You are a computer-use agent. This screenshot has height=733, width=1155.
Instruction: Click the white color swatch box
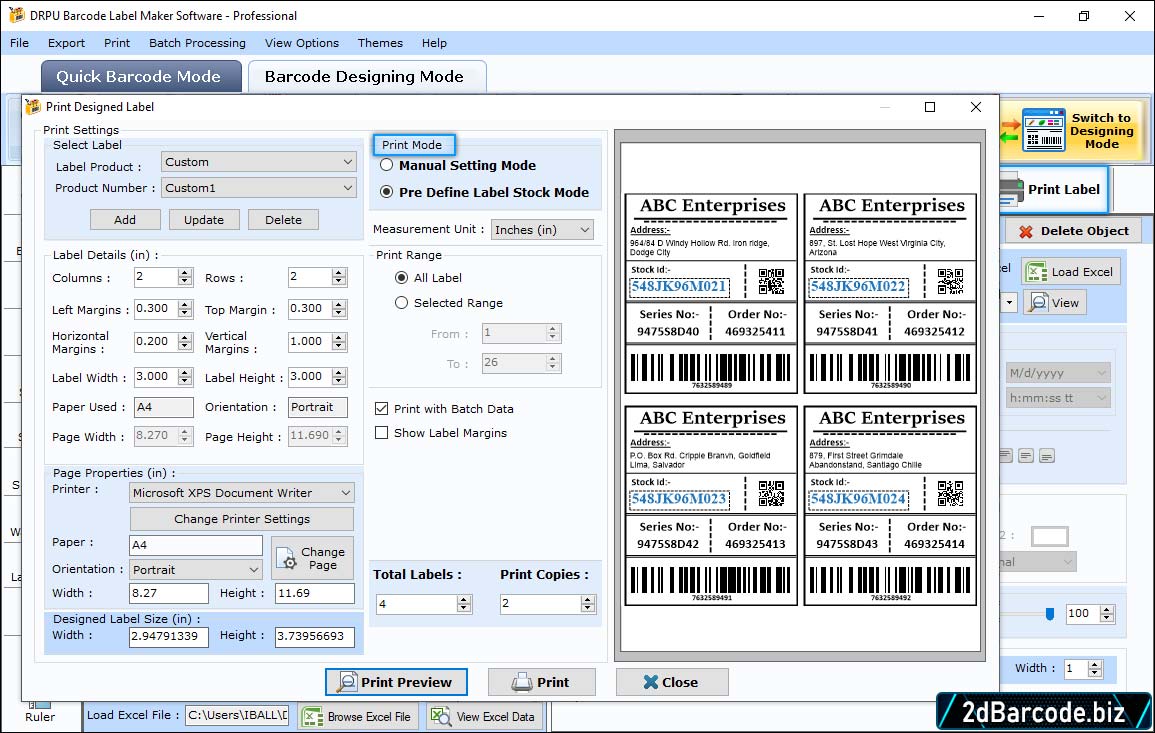point(1050,536)
